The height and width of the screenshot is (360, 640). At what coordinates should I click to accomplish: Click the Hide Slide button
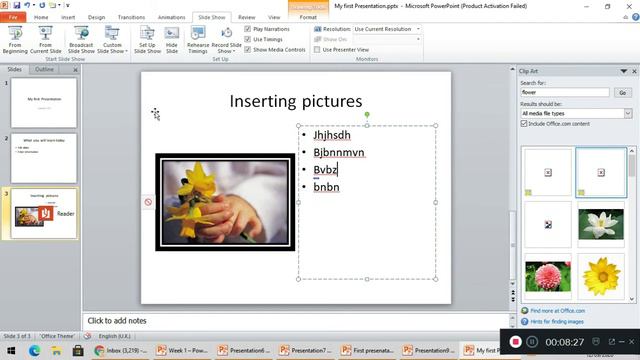[x=172, y=40]
